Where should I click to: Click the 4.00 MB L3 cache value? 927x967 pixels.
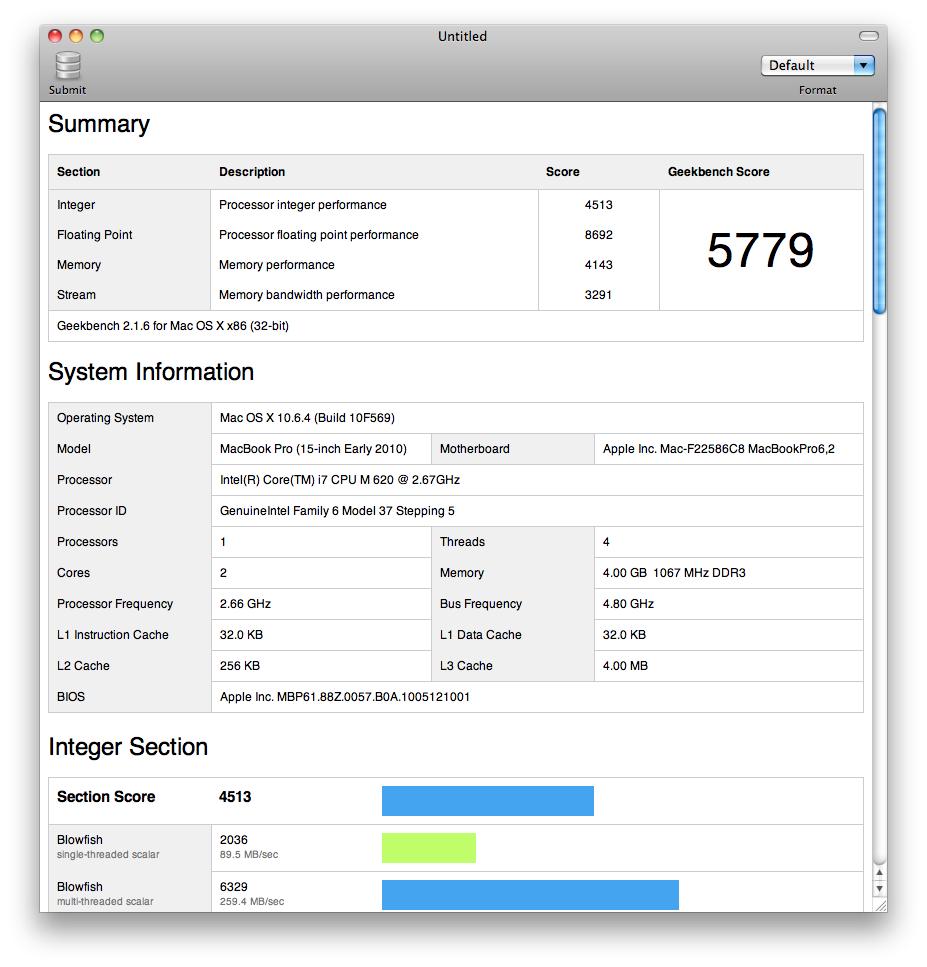pos(625,665)
